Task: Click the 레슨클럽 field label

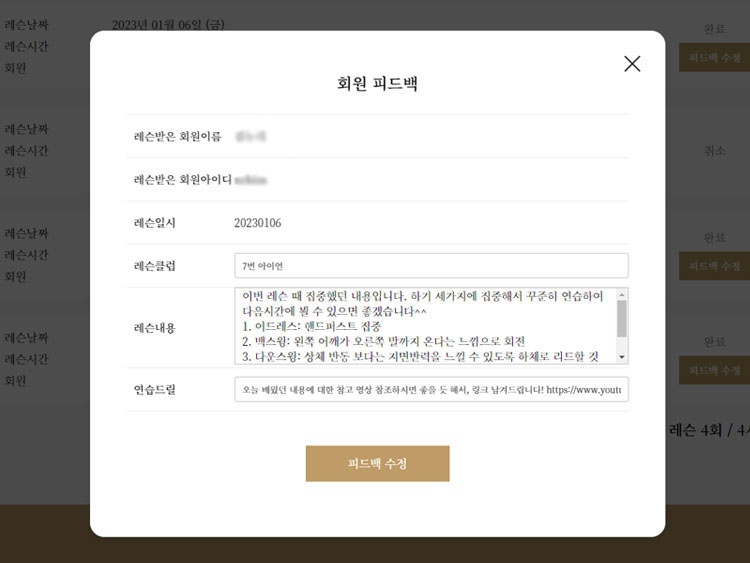Action: (155, 266)
